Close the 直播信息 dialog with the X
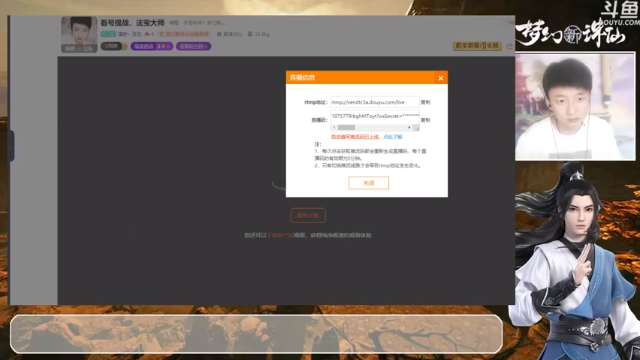Viewport: 640px width, 360px height. click(x=440, y=78)
